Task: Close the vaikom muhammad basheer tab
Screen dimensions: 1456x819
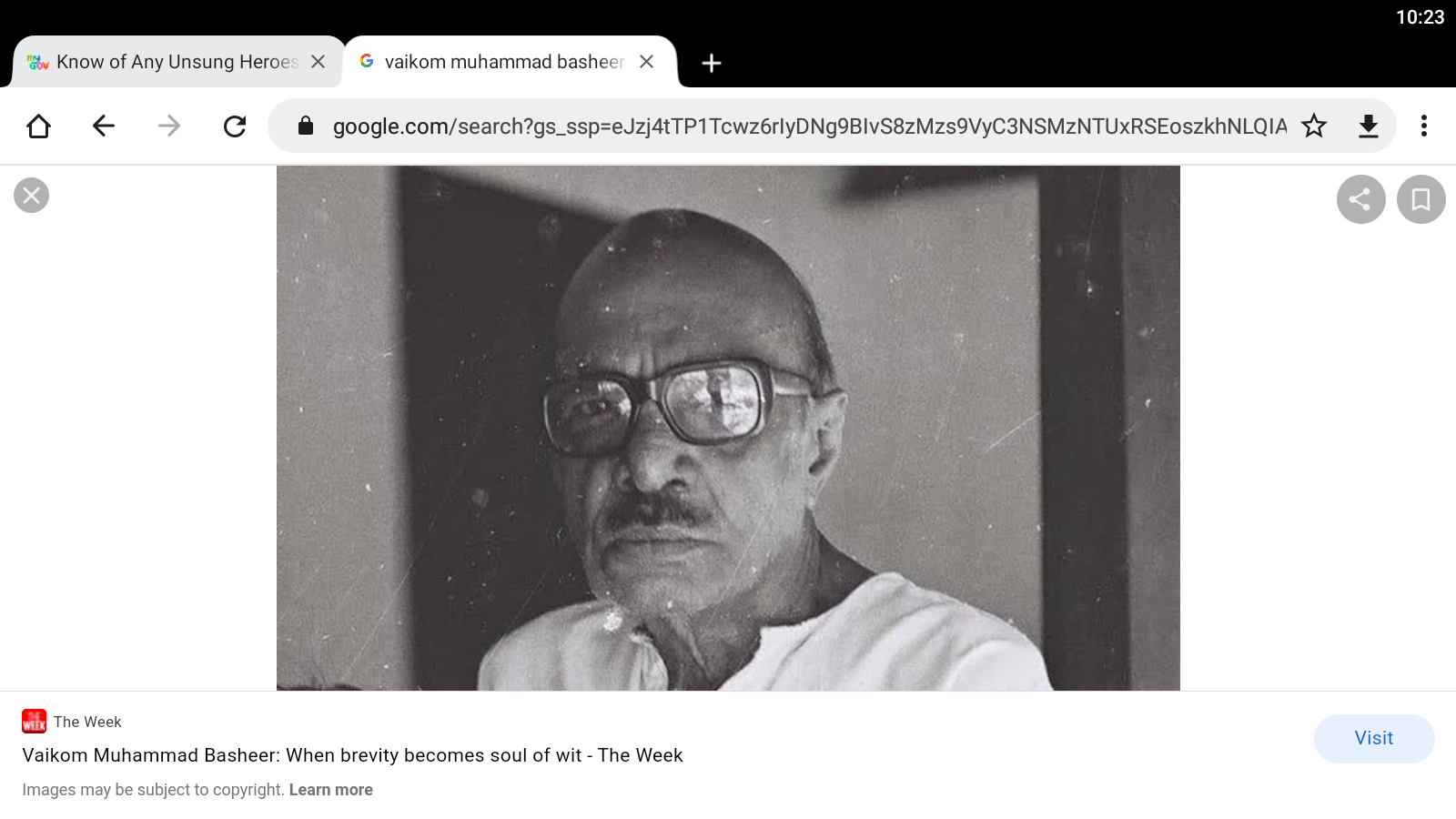Action: [x=647, y=62]
